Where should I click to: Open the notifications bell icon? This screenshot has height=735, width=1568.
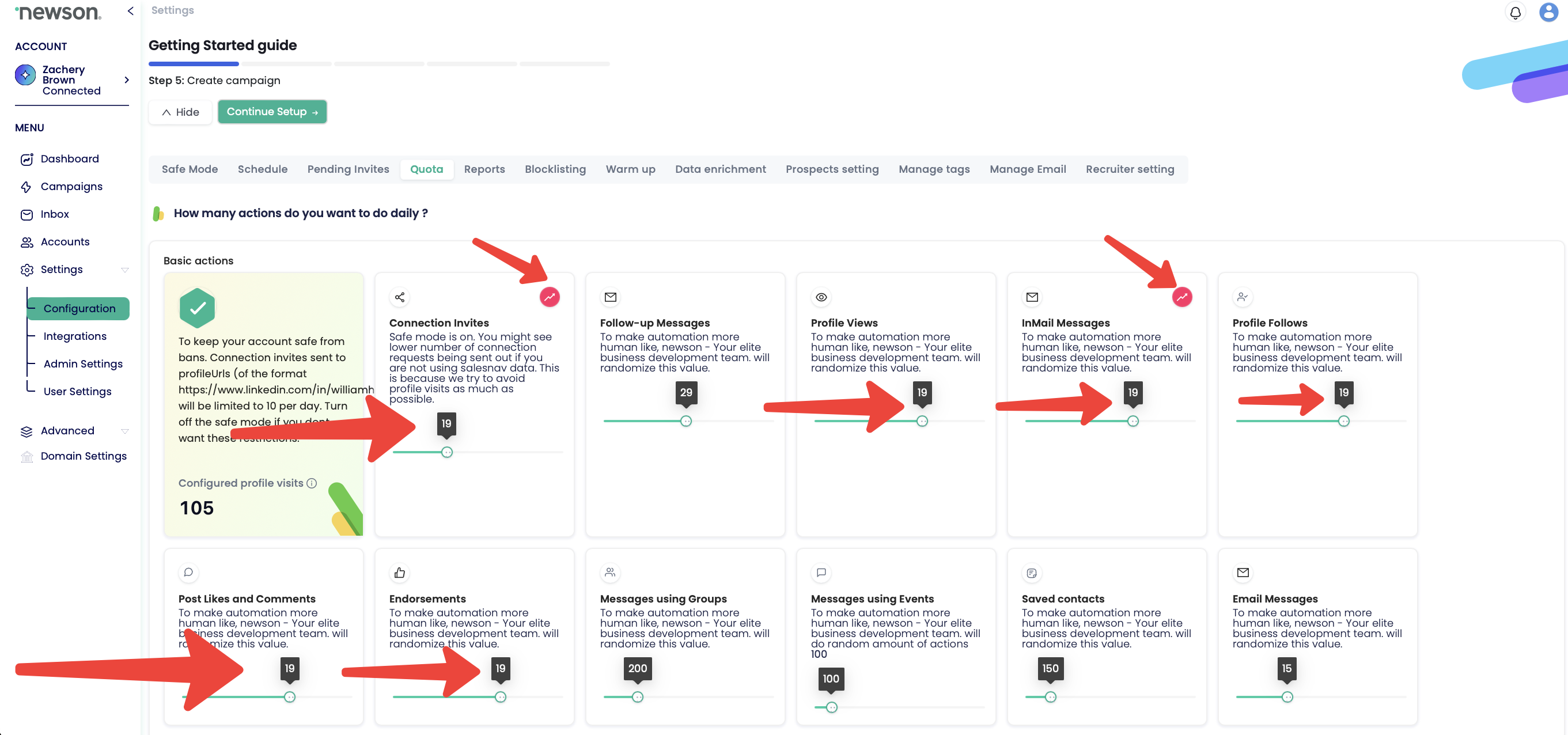1515,12
